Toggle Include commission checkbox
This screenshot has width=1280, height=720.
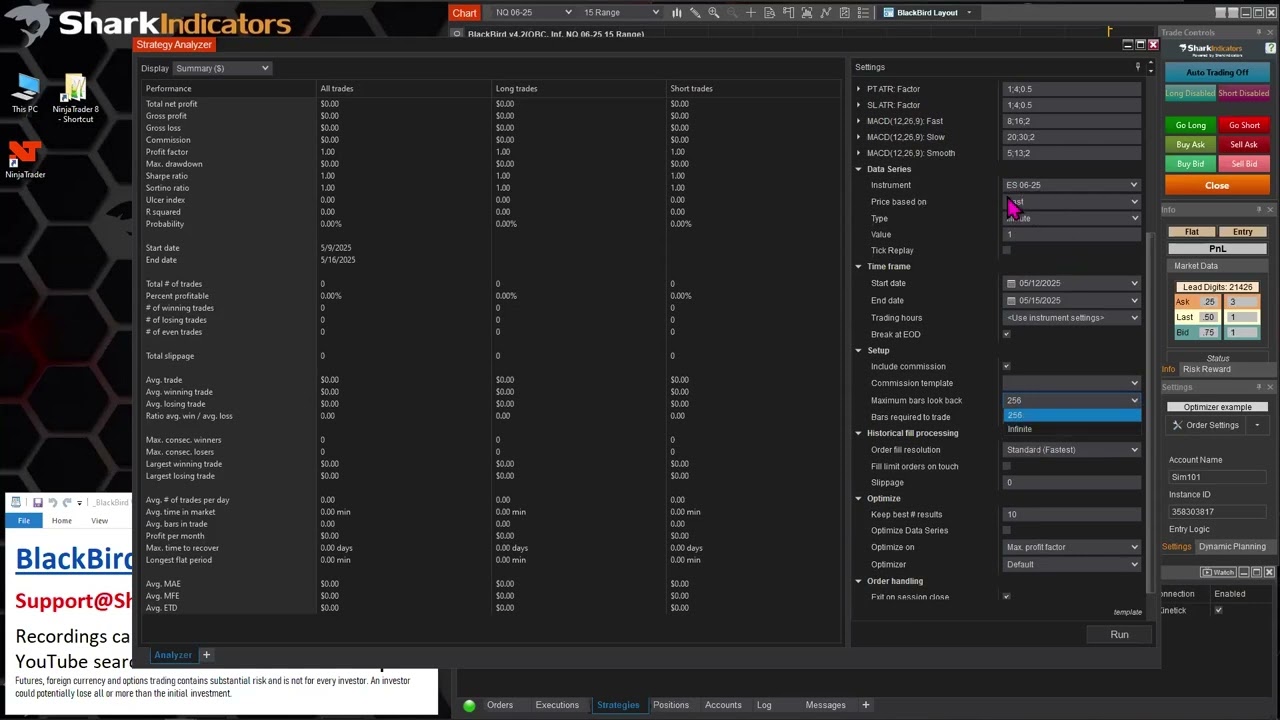tap(1006, 366)
